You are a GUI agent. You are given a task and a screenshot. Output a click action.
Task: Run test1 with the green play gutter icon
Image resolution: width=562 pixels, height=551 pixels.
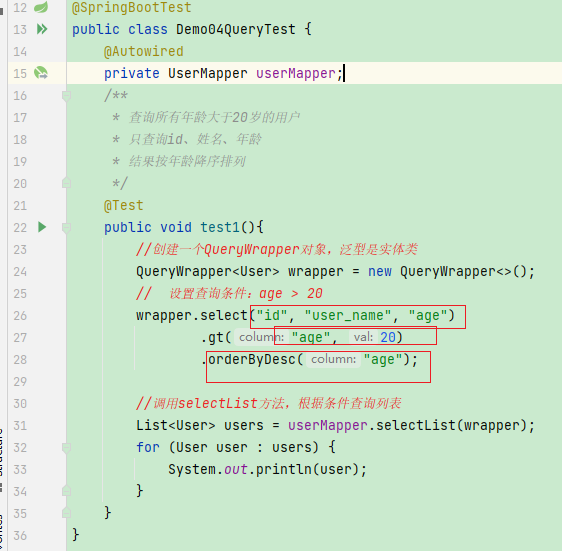[x=42, y=227]
